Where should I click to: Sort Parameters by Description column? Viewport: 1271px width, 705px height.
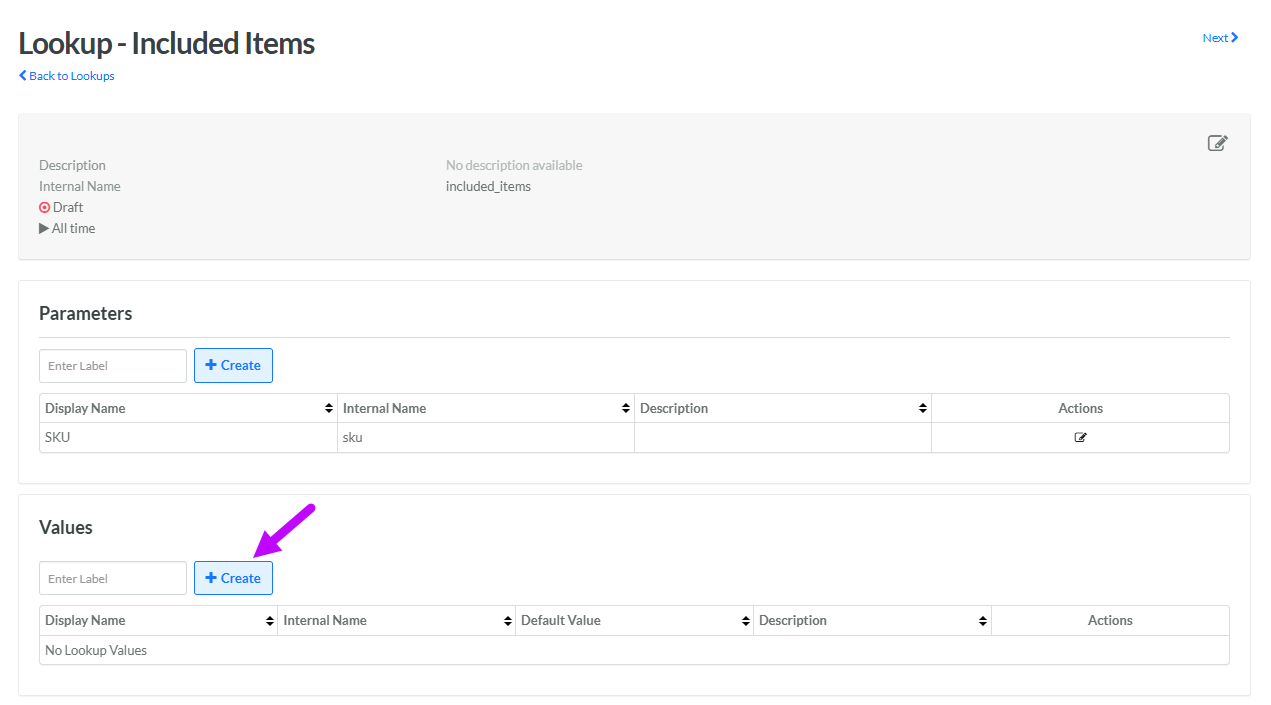pos(922,409)
